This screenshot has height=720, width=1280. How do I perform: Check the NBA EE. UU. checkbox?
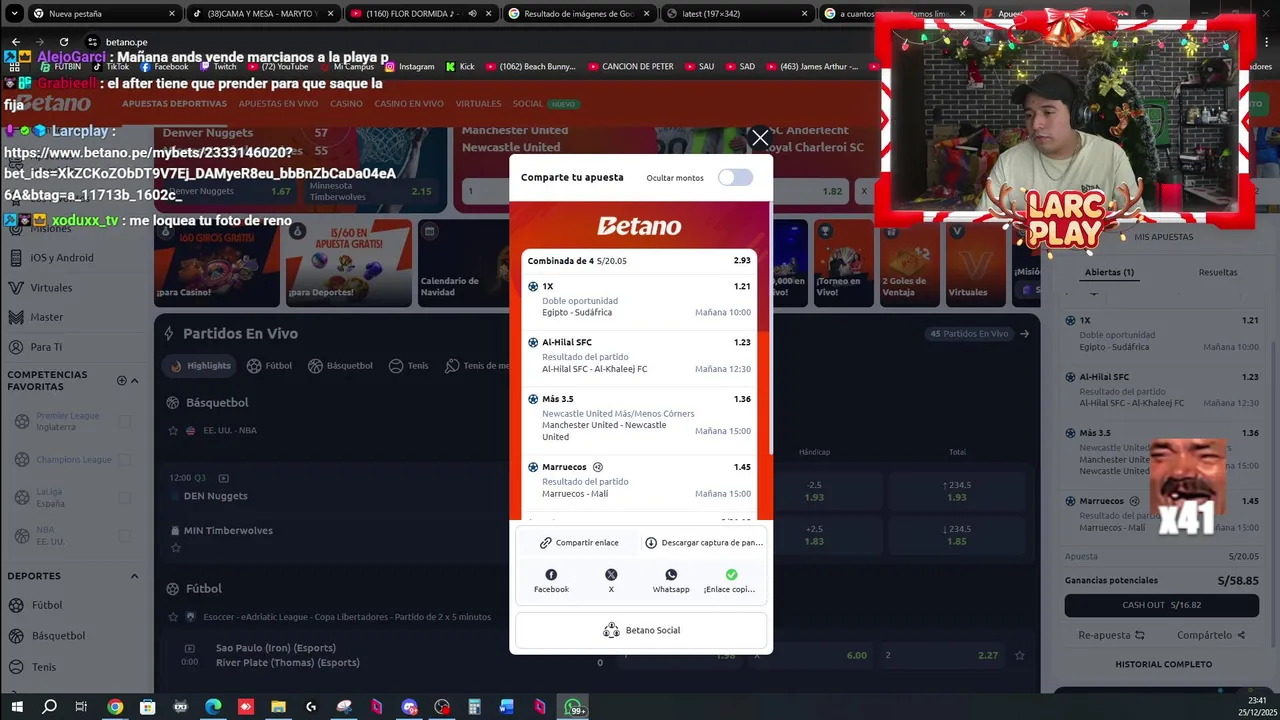(x=125, y=536)
